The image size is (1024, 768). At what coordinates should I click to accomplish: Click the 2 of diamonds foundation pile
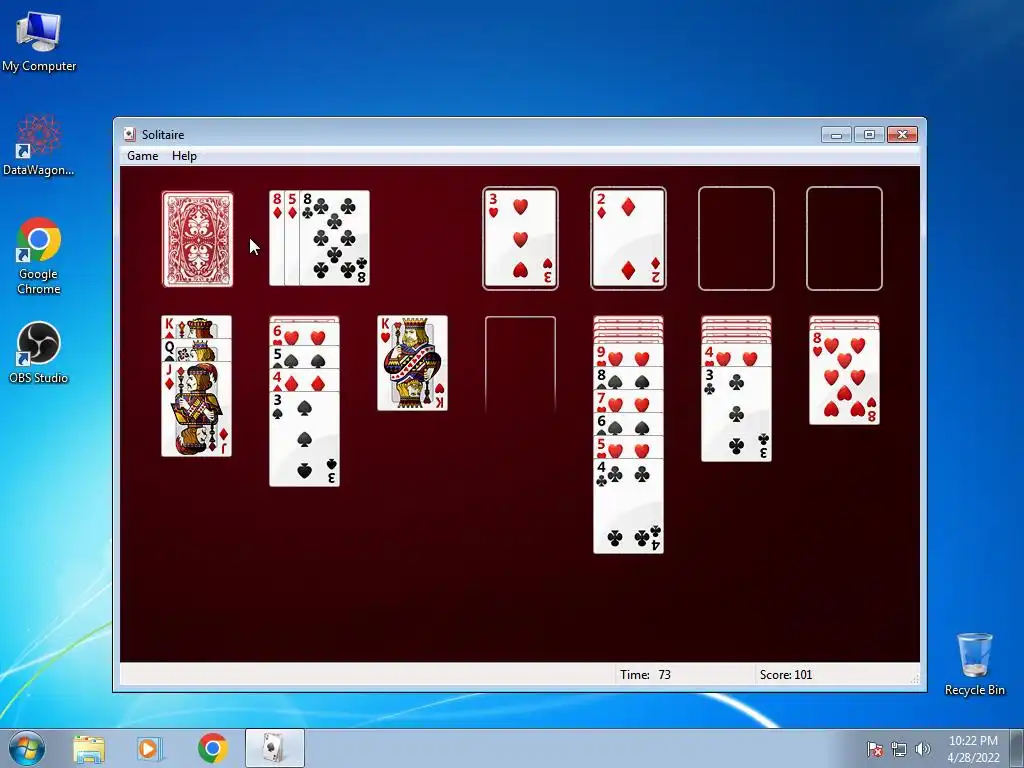[628, 238]
